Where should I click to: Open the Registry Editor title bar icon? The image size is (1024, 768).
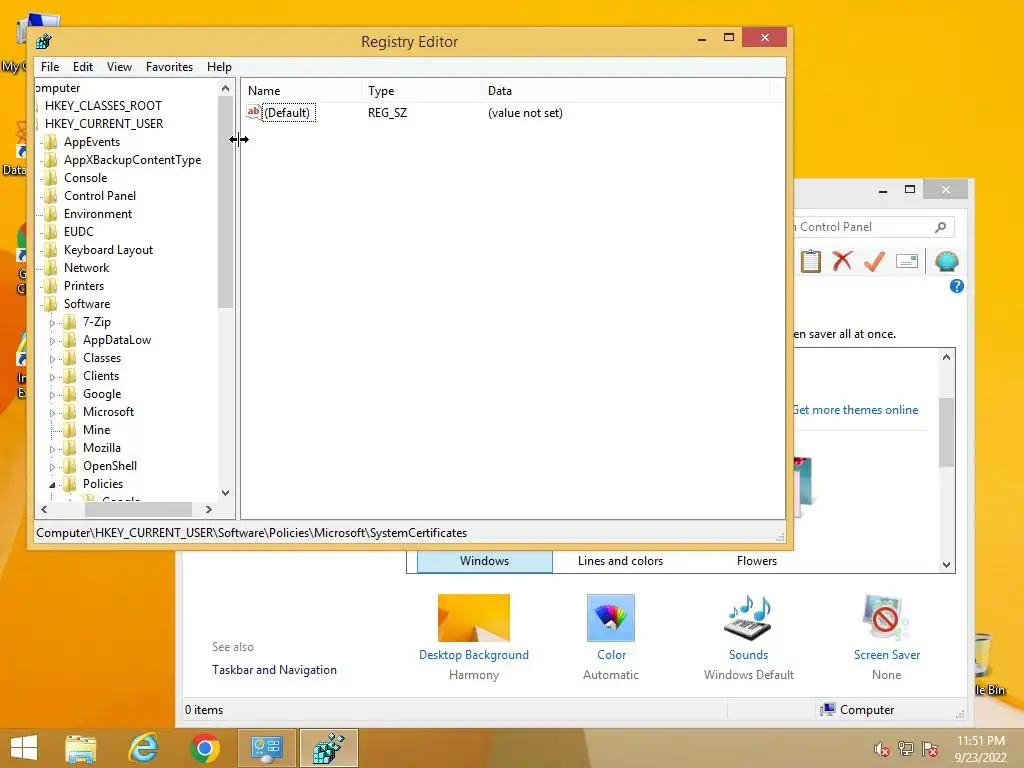[x=43, y=42]
